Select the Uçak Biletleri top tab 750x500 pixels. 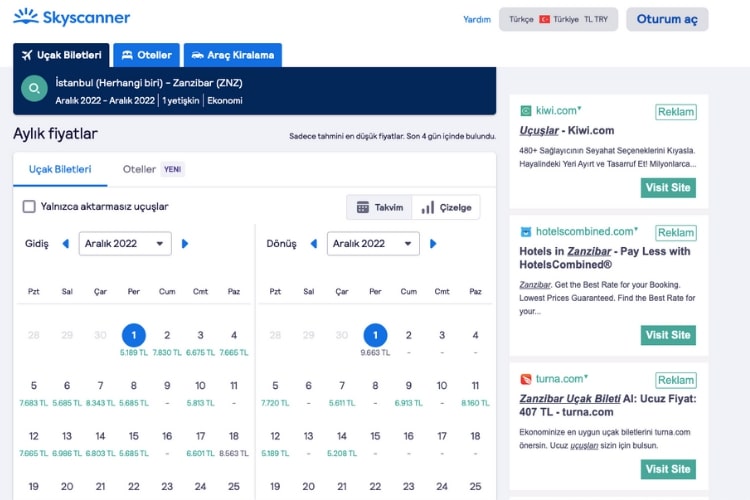(x=61, y=55)
